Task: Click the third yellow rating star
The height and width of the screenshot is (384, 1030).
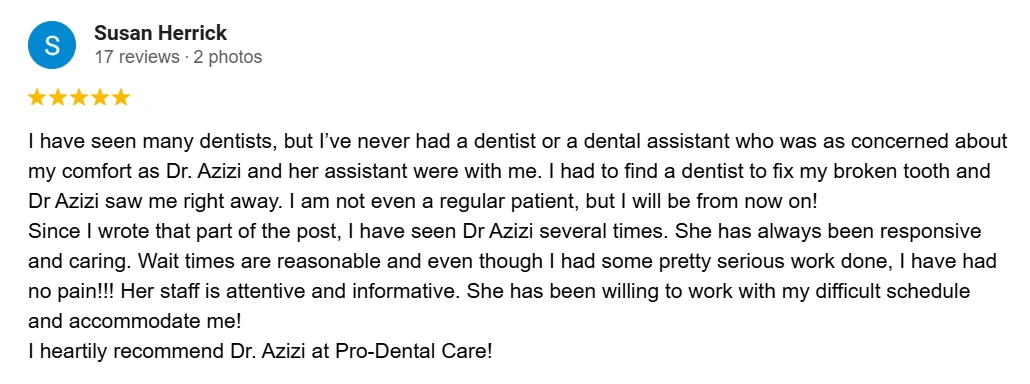Action: pyautogui.click(x=79, y=98)
